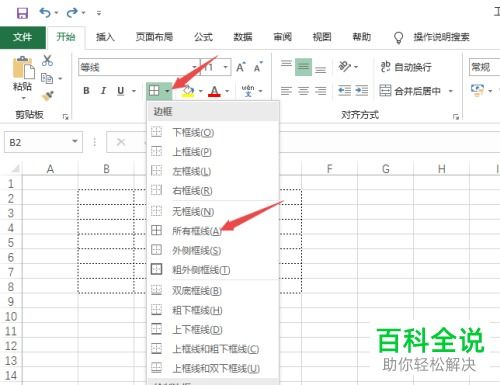This screenshot has height=385, width=500.
Task: Toggle Bold formatting
Action: [86, 91]
